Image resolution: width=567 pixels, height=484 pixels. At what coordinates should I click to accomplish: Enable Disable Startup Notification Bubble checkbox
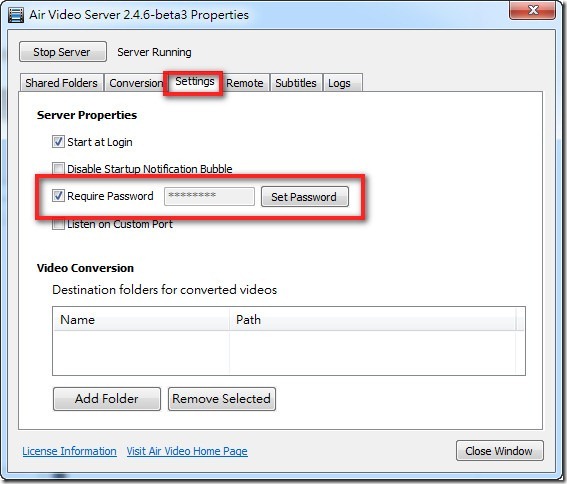pyautogui.click(x=58, y=169)
